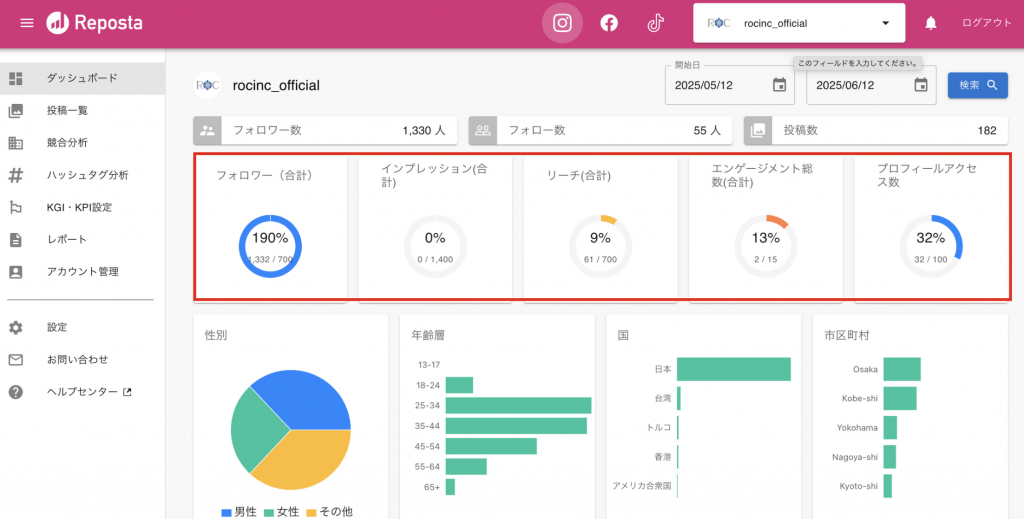Click the インプレッション(合計) 0% progress ring
The width and height of the screenshot is (1024, 519).
coord(435,247)
